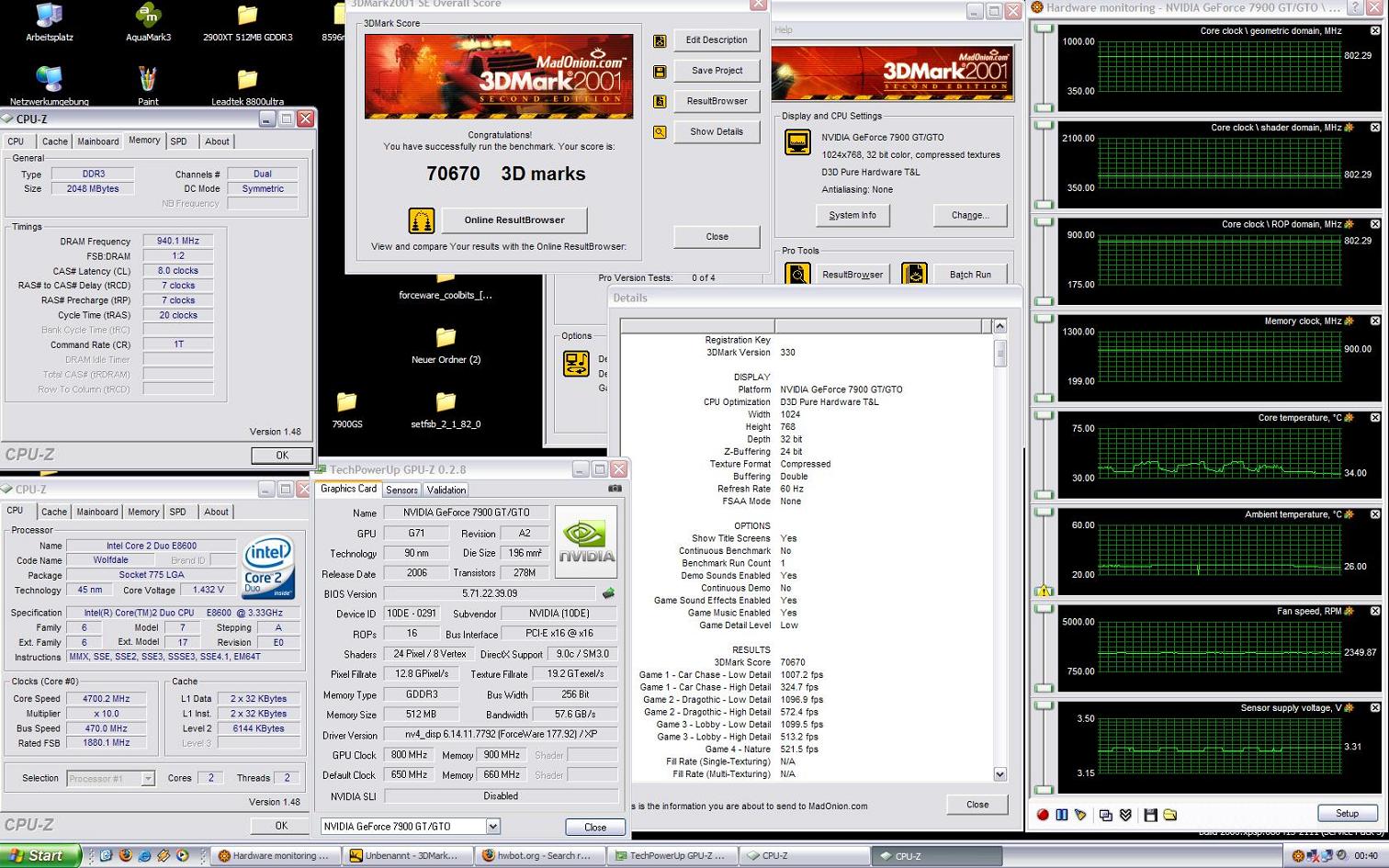The height and width of the screenshot is (868, 1389).
Task: Click the overlapping windows icon in monitoring toolbar
Action: [x=1106, y=815]
